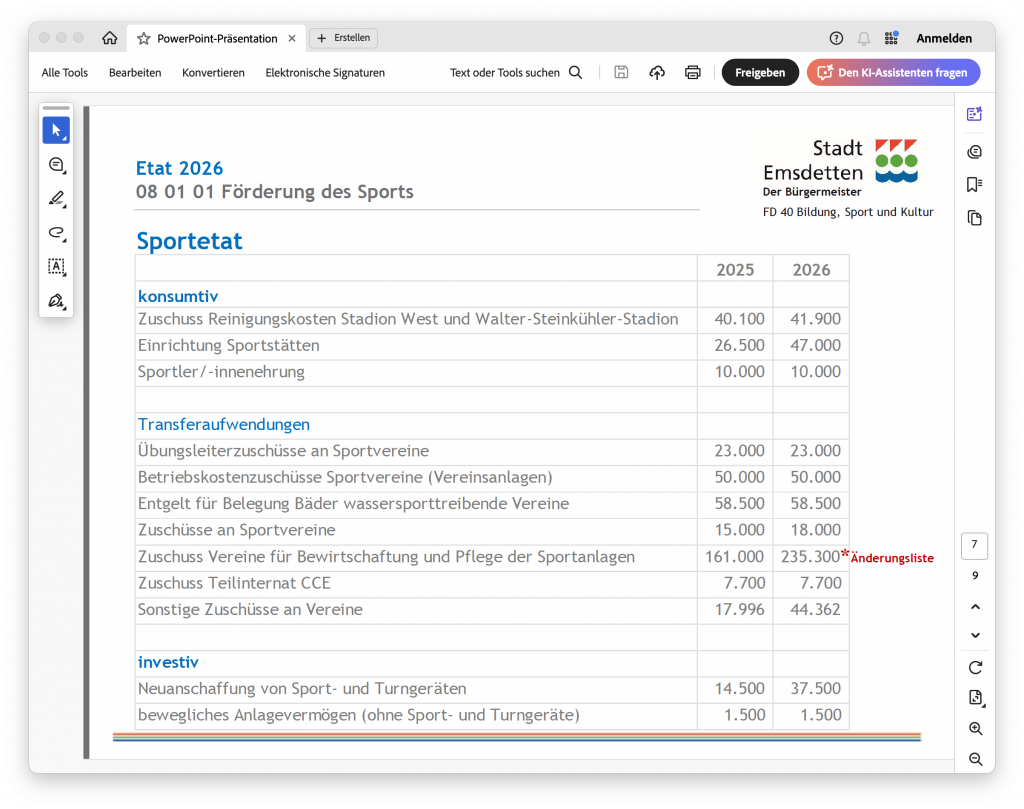Click the upload to cloud icon
The width and height of the screenshot is (1024, 809).
[657, 72]
